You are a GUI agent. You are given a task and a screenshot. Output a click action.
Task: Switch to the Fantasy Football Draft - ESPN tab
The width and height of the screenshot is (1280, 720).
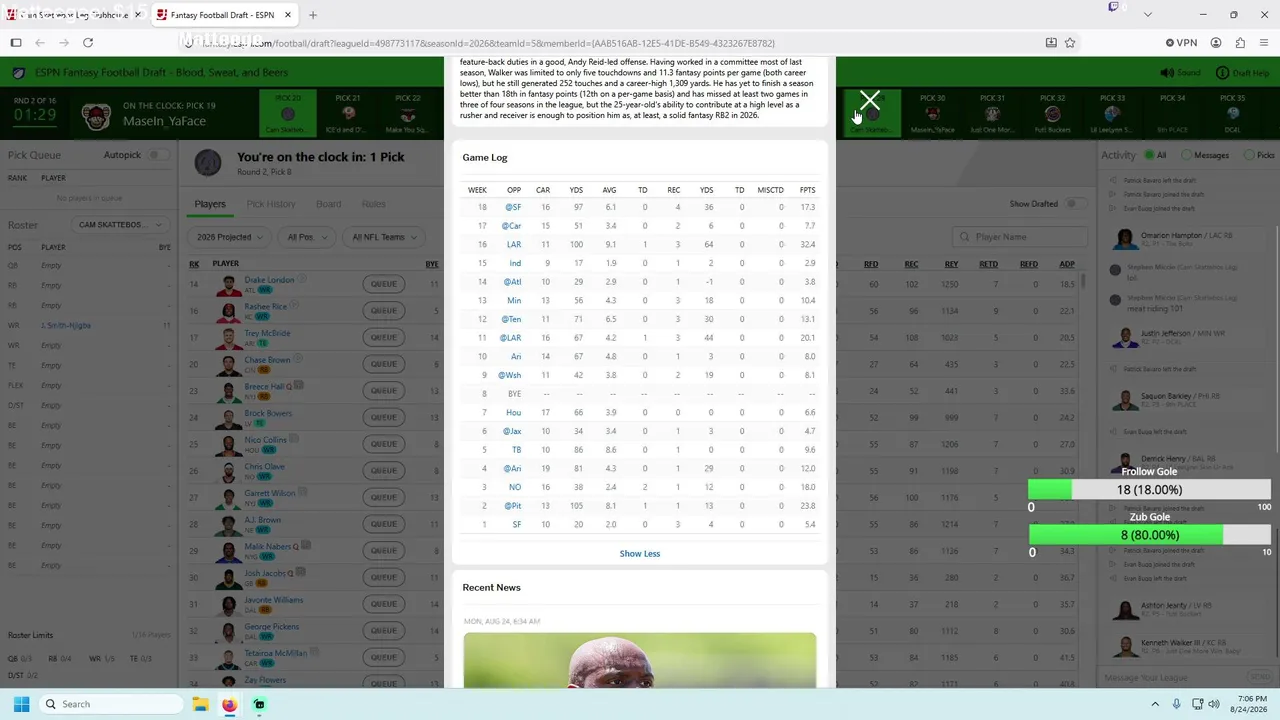[x=224, y=15]
